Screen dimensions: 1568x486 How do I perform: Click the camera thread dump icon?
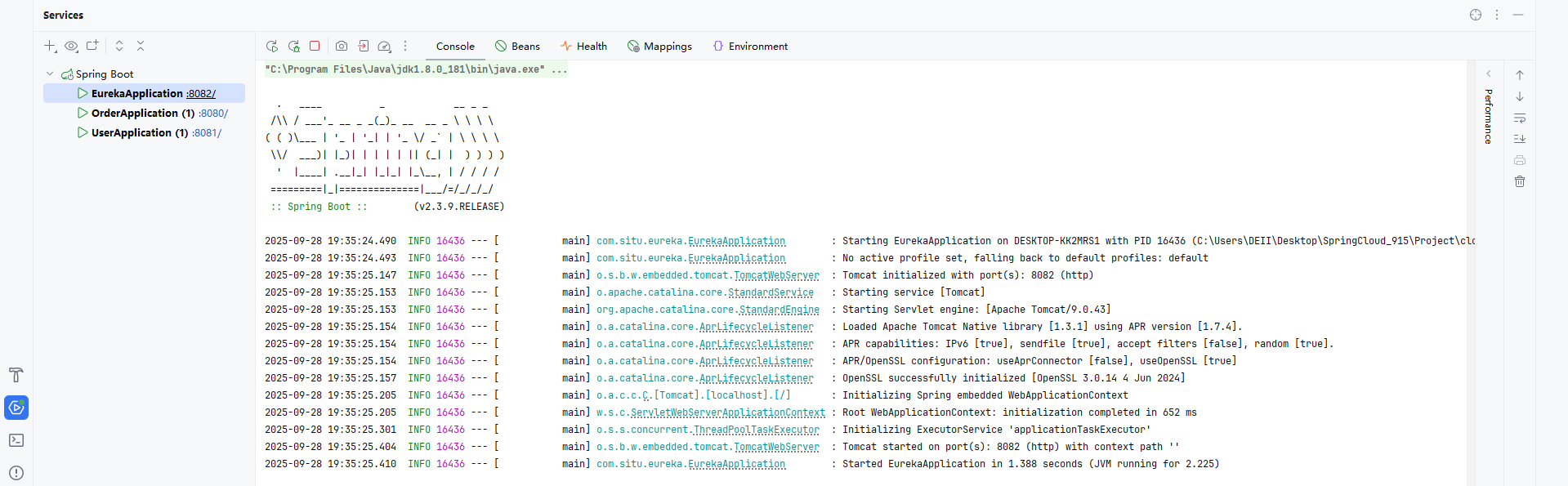[x=342, y=46]
